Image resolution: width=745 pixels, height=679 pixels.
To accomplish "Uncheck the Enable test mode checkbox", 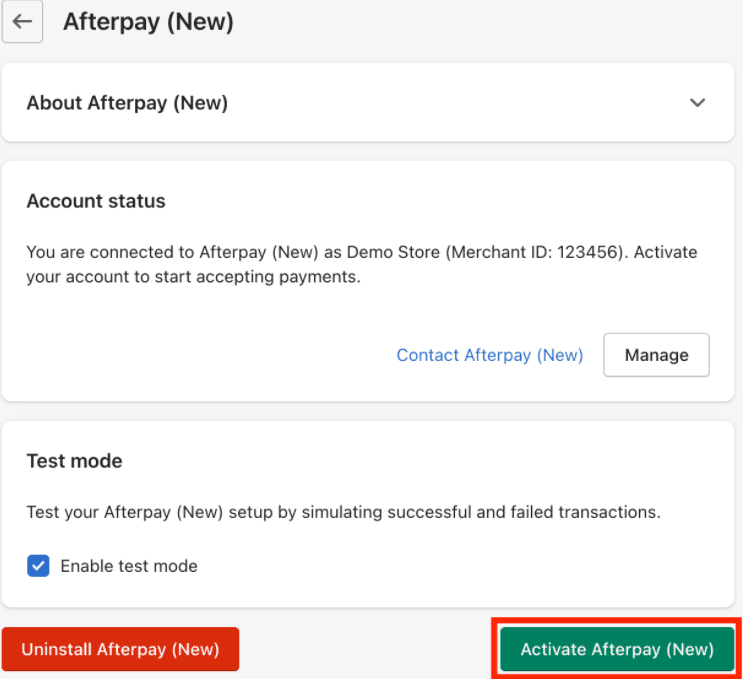I will (x=38, y=566).
